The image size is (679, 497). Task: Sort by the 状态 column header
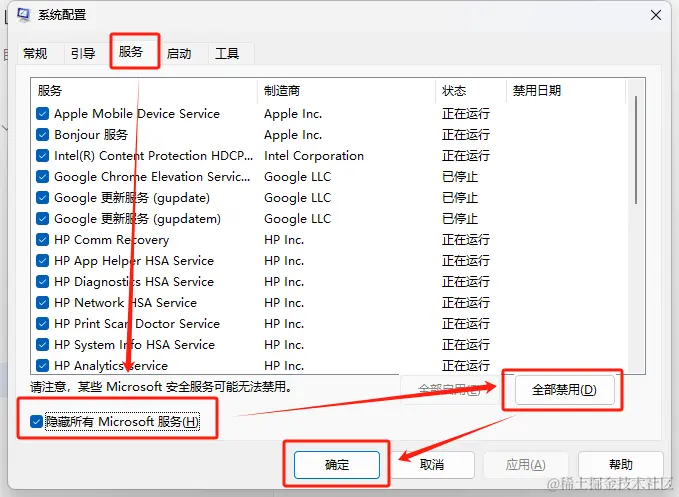[x=471, y=90]
